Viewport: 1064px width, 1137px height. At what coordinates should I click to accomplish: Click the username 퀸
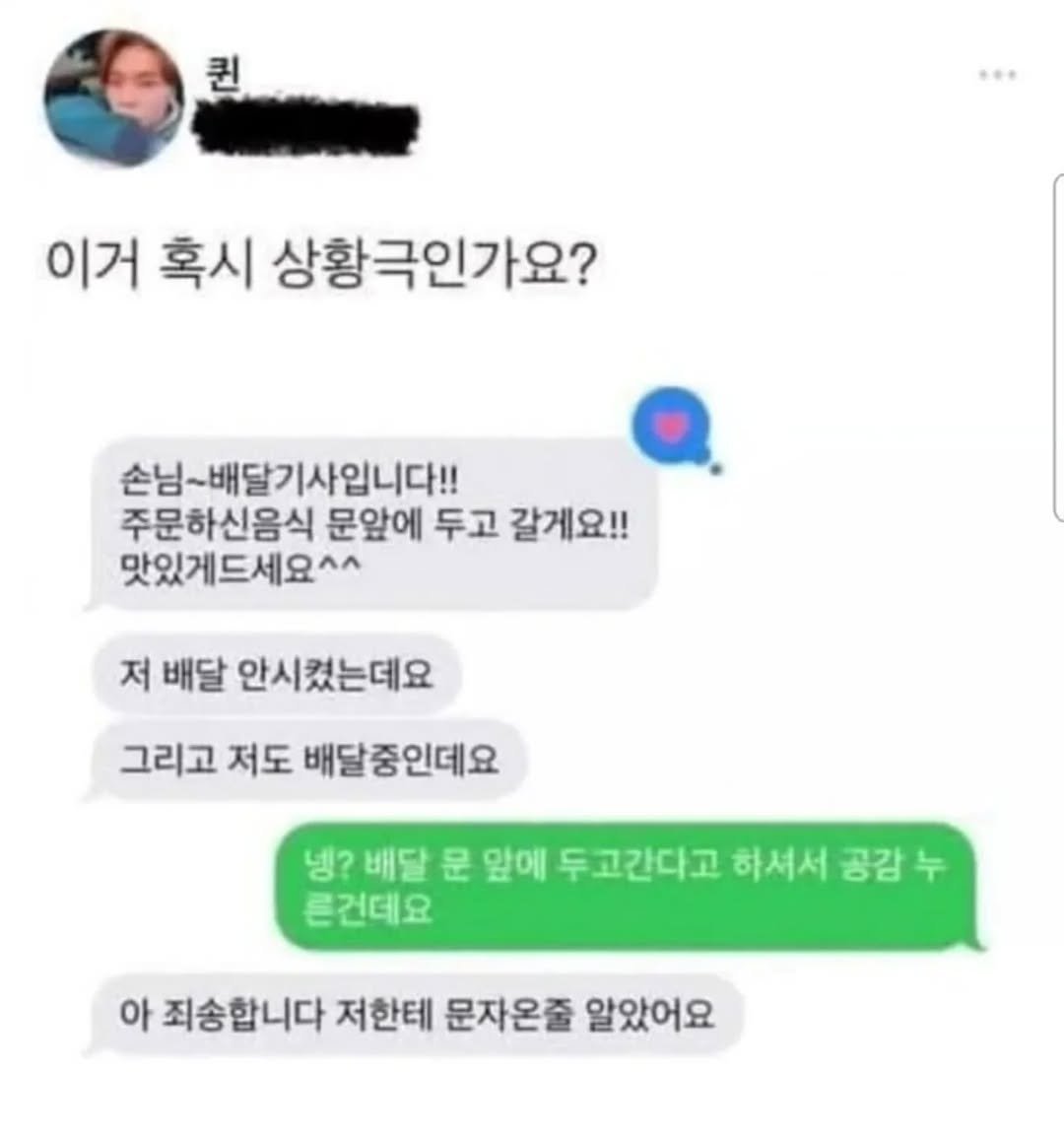(x=223, y=76)
